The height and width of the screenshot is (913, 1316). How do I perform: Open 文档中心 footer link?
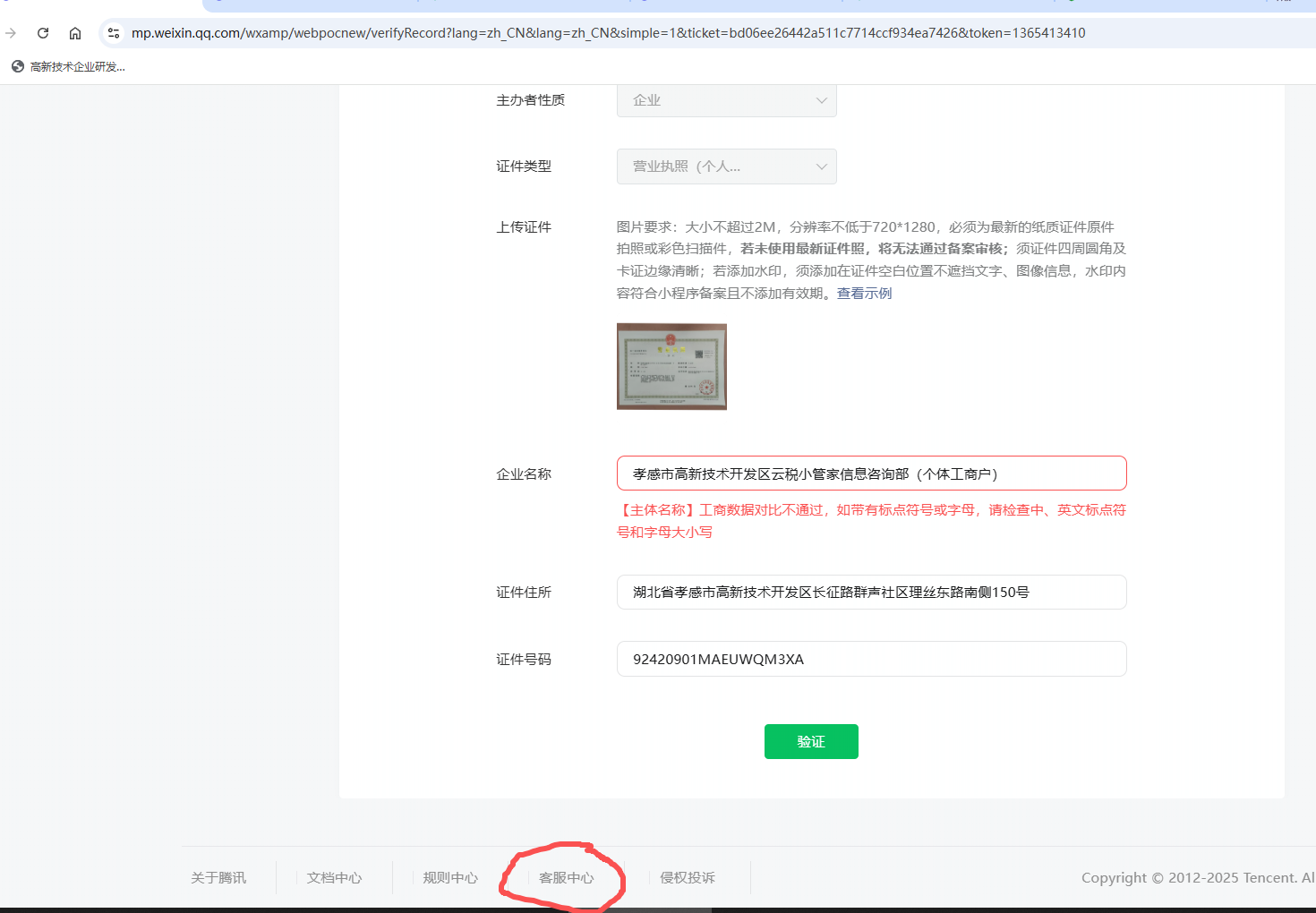coord(334,878)
